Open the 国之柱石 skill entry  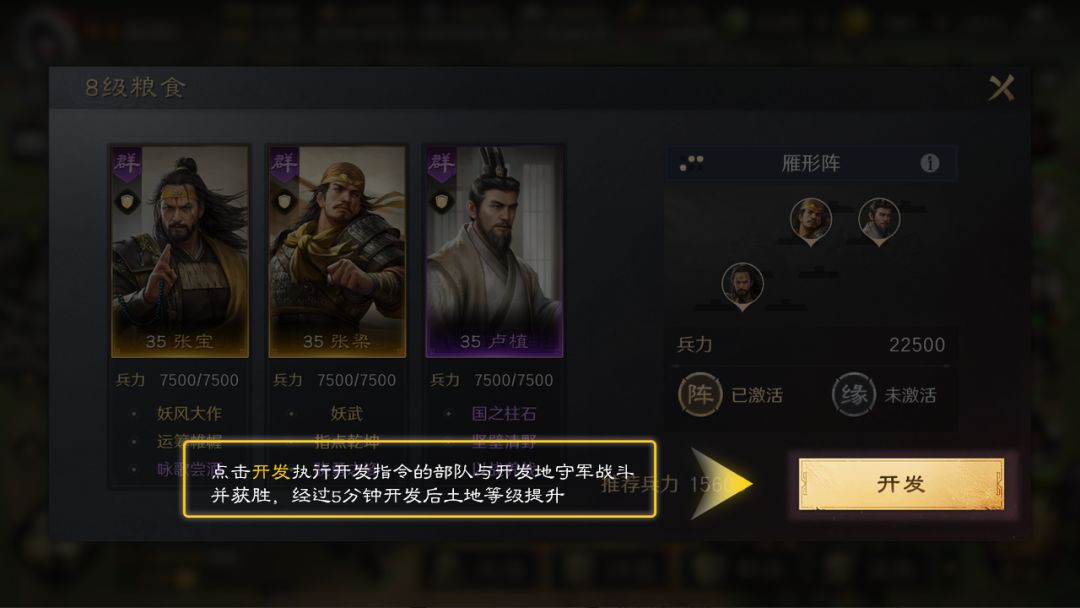[503, 413]
